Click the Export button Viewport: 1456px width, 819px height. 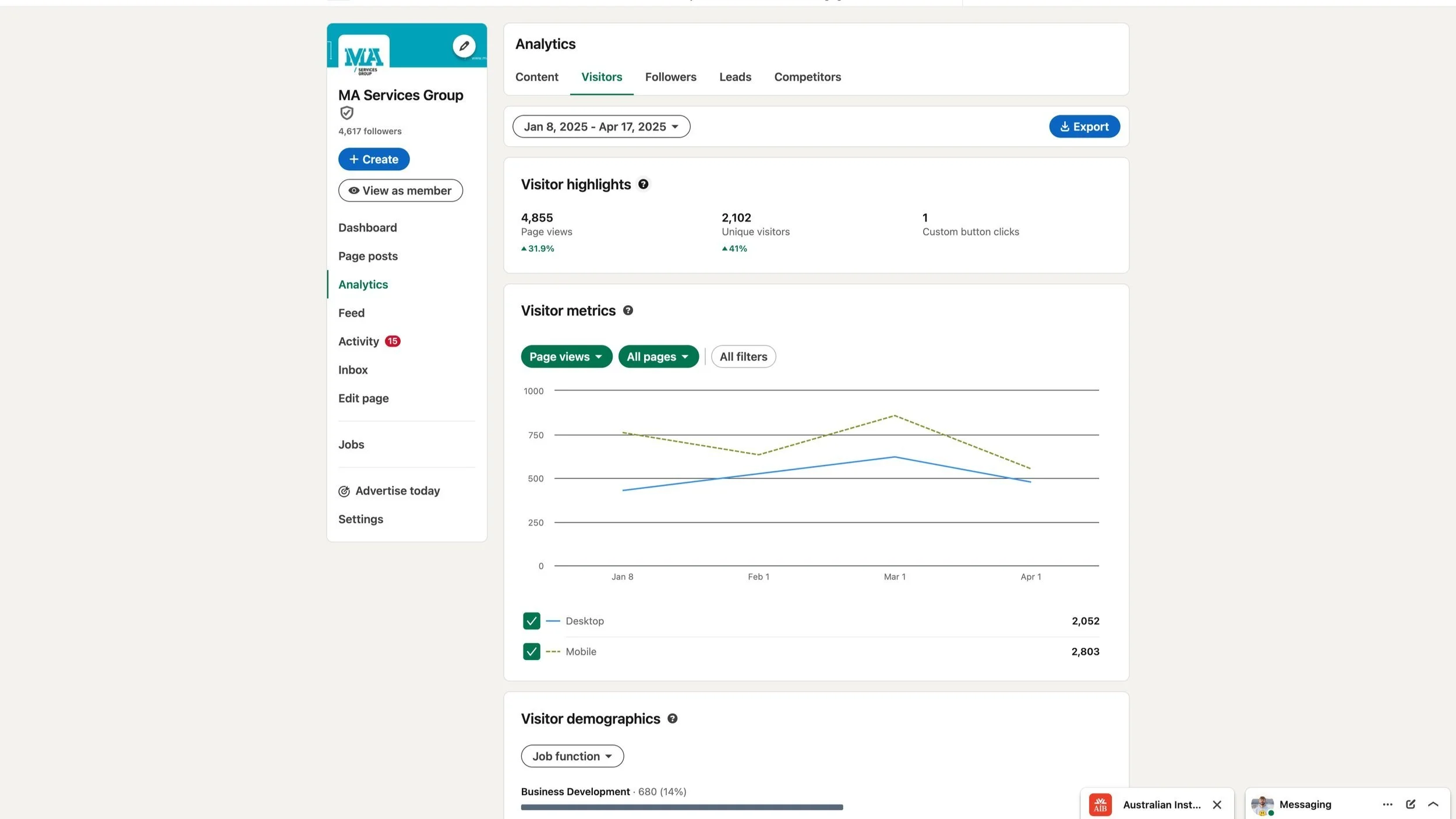coord(1084,126)
